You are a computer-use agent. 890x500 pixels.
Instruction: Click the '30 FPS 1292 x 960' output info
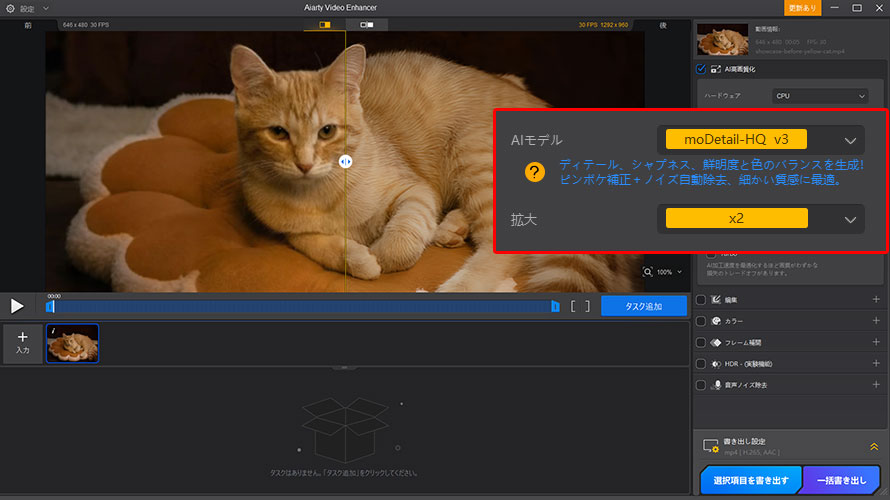click(603, 25)
